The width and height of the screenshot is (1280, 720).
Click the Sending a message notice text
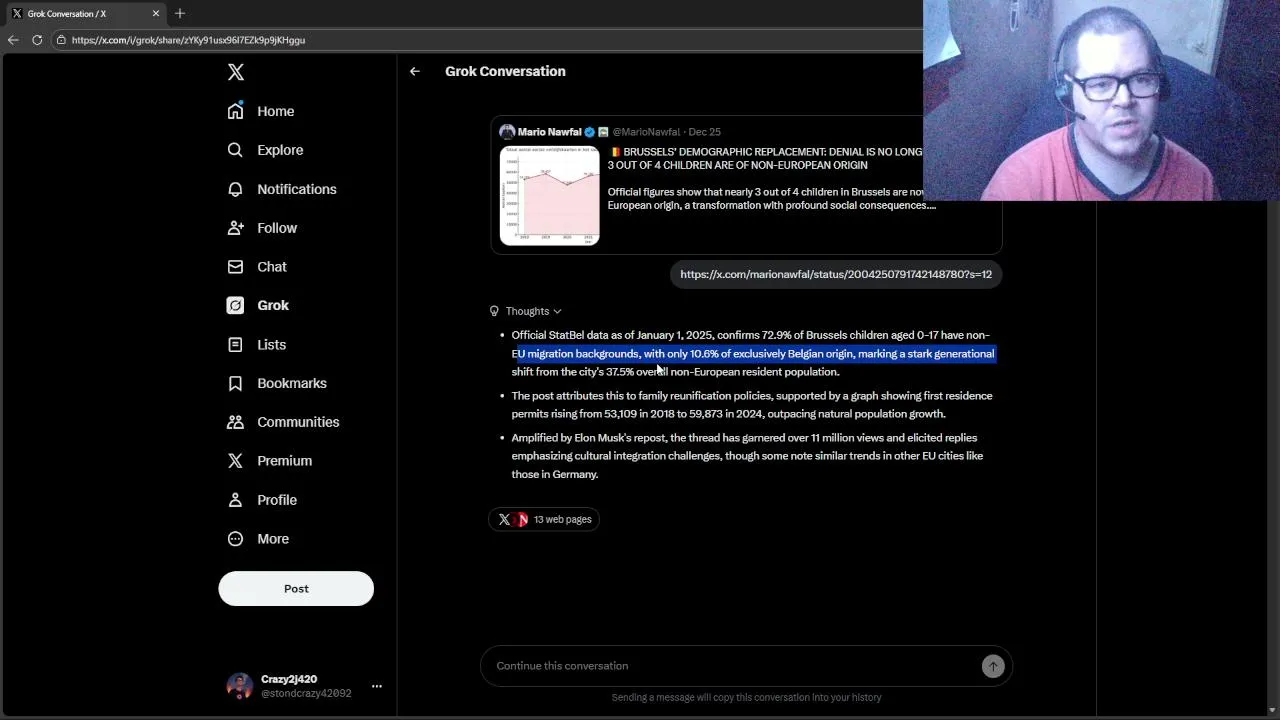pyautogui.click(x=746, y=697)
